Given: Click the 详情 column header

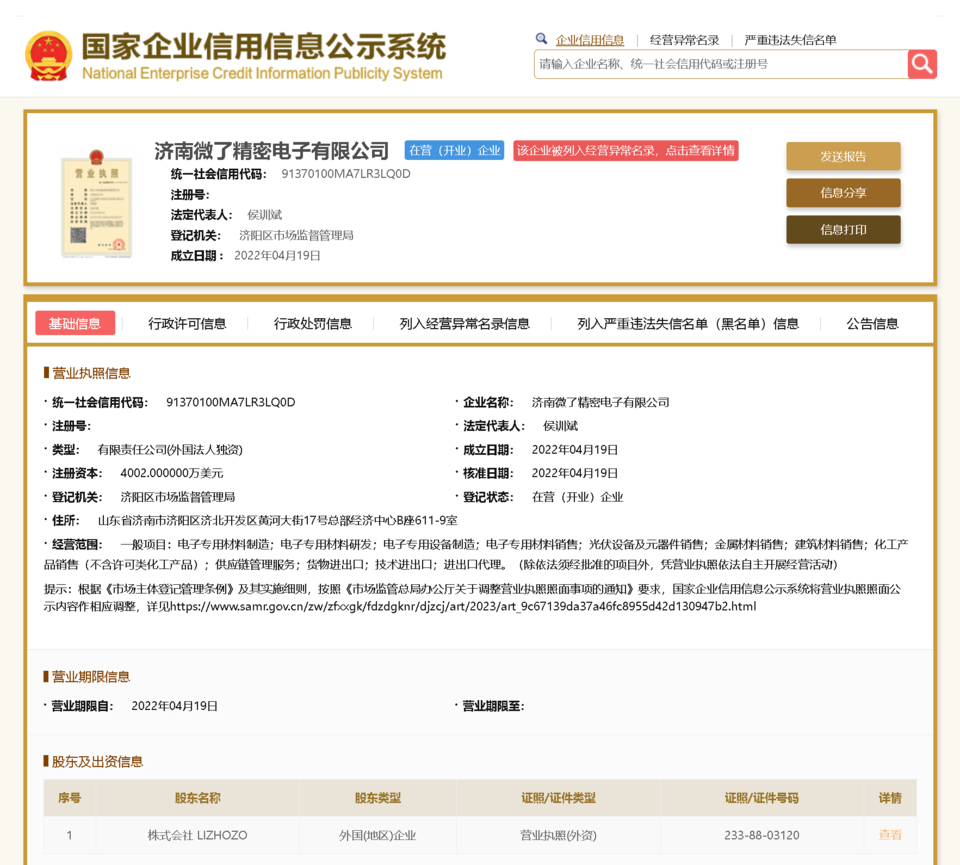Looking at the screenshot, I should click(890, 798).
